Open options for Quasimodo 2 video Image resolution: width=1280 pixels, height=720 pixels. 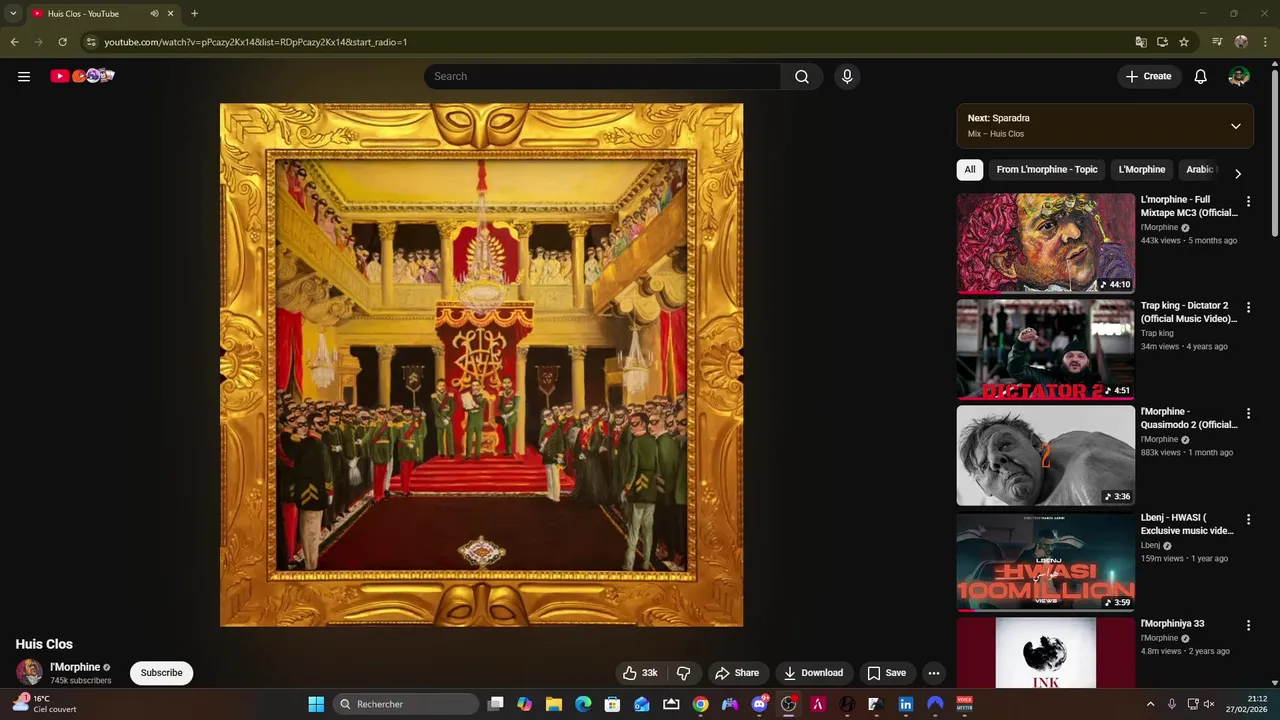(1248, 413)
